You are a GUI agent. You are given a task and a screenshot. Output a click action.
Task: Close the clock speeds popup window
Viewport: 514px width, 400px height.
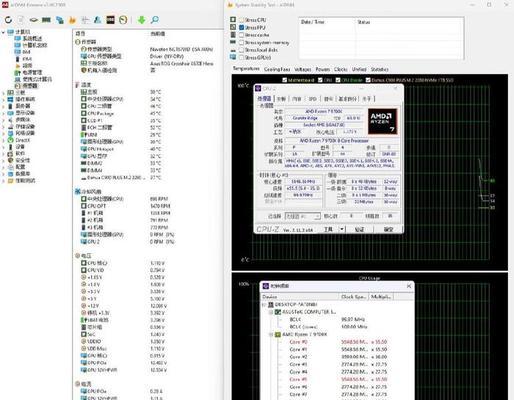(409, 286)
